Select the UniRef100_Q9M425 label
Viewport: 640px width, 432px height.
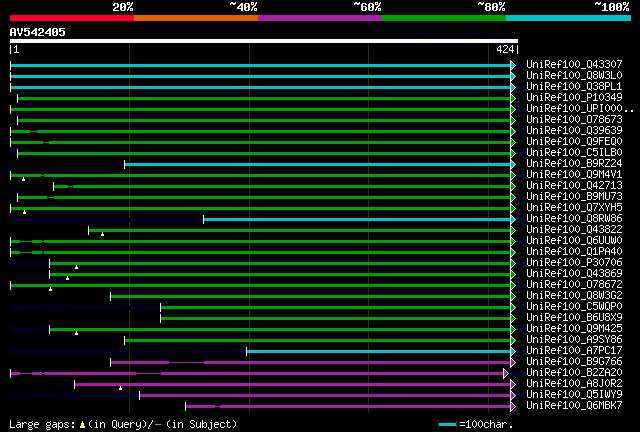(x=574, y=329)
